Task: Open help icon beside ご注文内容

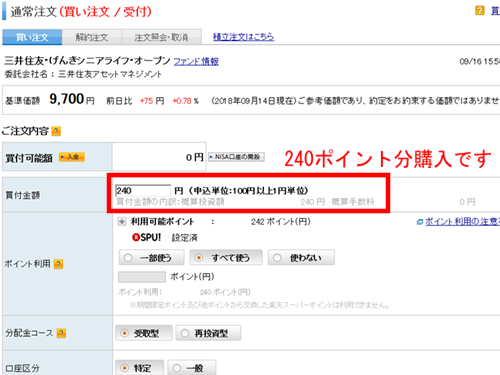Action: (56, 131)
